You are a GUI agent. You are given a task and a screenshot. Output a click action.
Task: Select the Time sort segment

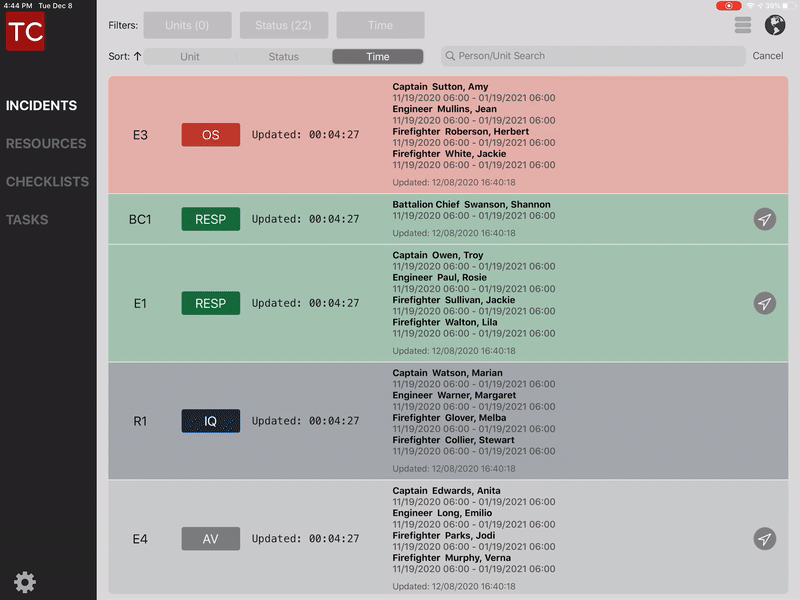coord(378,57)
